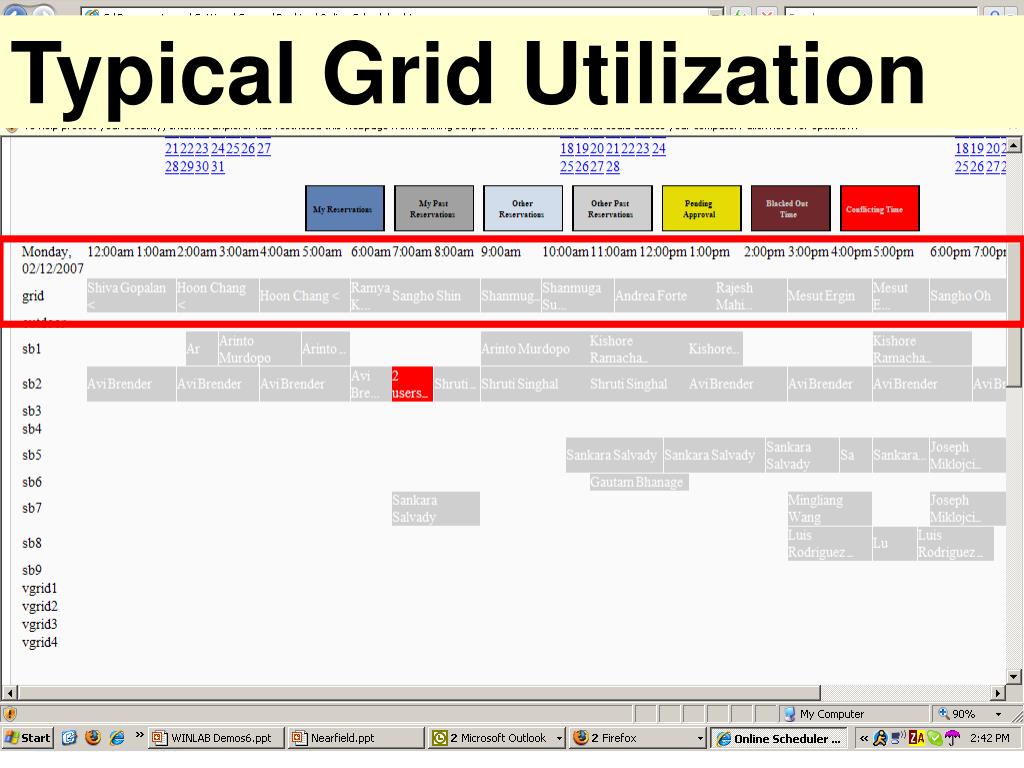Click the ZoneAlarm ZA tray icon

pyautogui.click(x=917, y=738)
